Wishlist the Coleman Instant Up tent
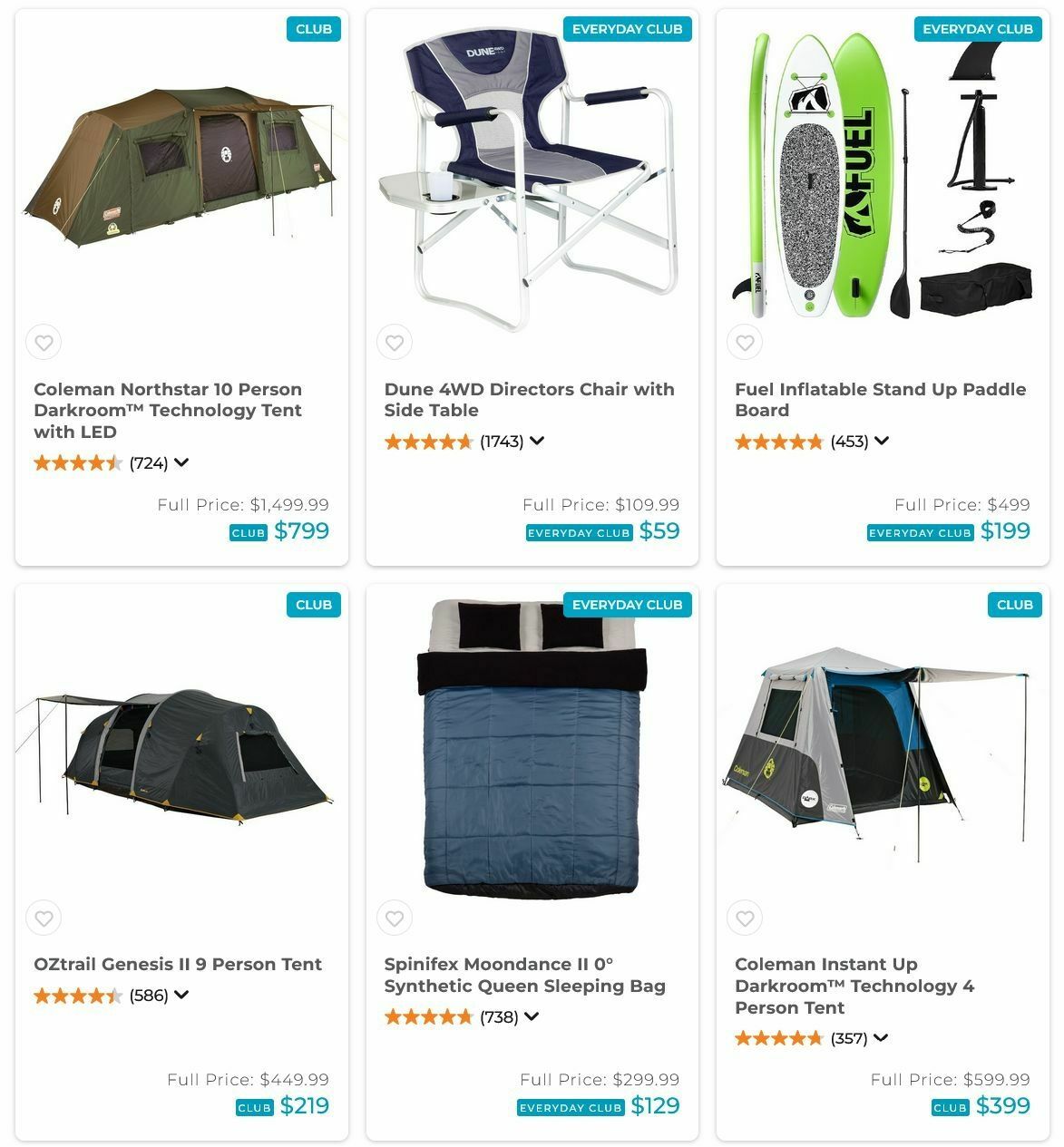 pos(745,919)
